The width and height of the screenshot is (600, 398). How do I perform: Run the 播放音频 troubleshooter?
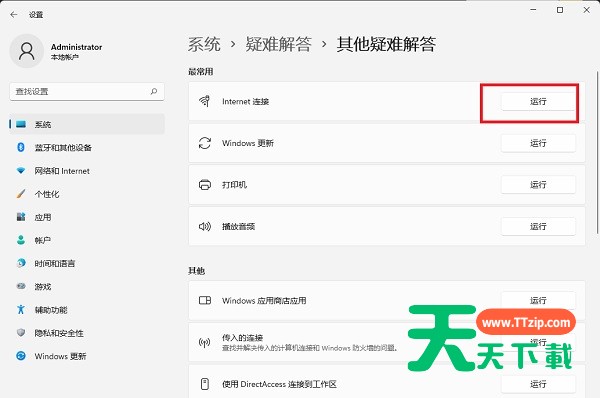click(538, 227)
